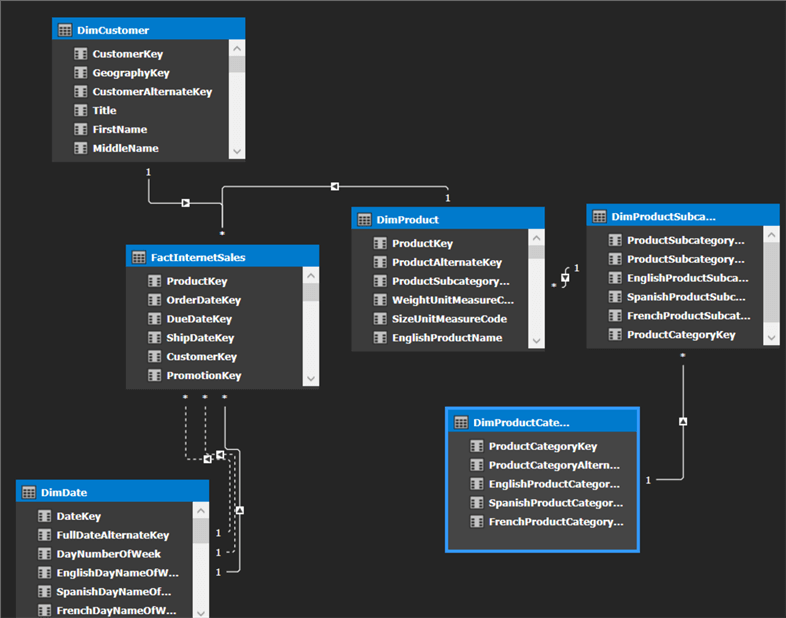Click scroll down arrow in DimProduct table
Screen dimensions: 786x618
coord(536,341)
